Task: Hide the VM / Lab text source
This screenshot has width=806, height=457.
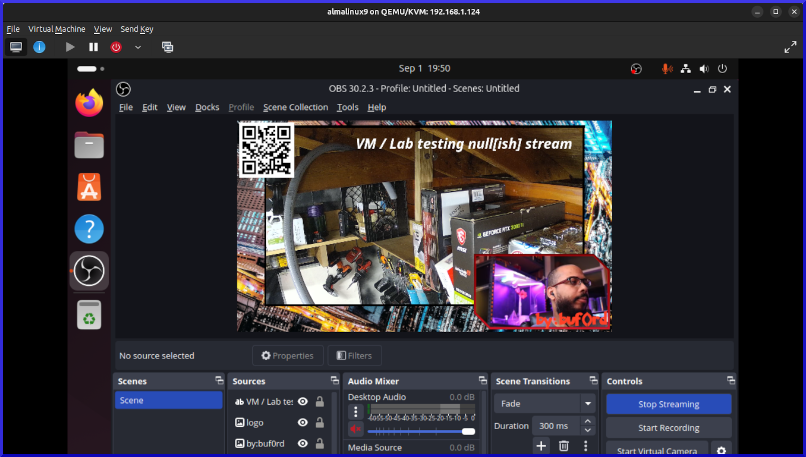Action: pyautogui.click(x=302, y=402)
